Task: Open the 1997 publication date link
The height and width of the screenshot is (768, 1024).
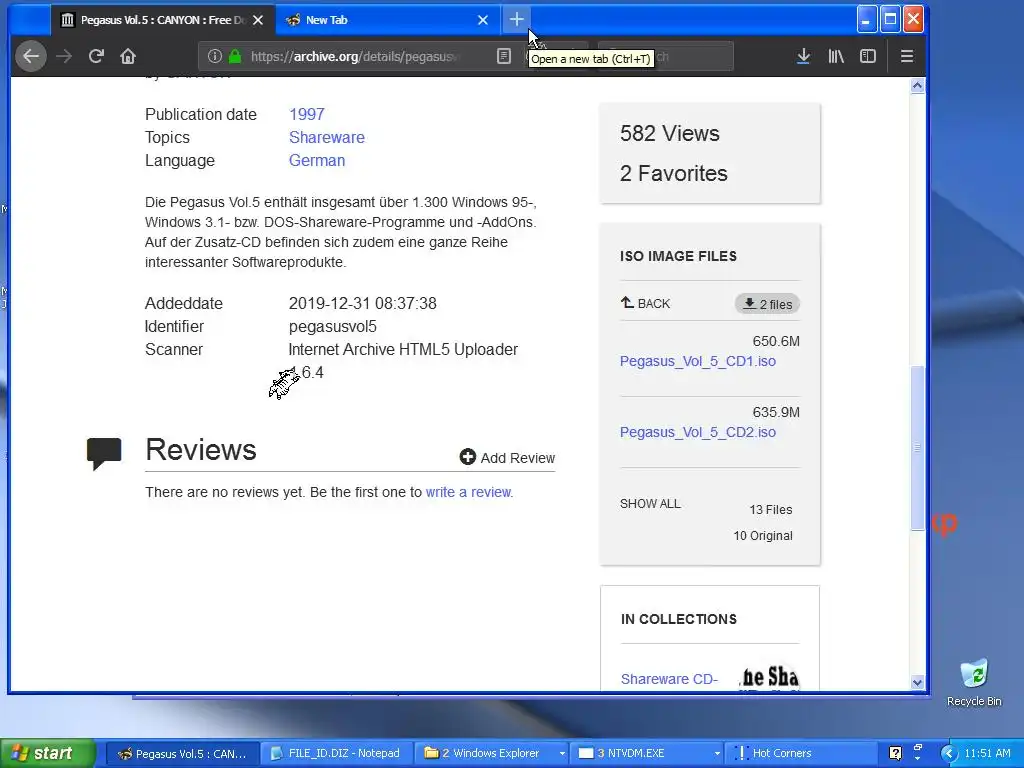Action: 306,114
